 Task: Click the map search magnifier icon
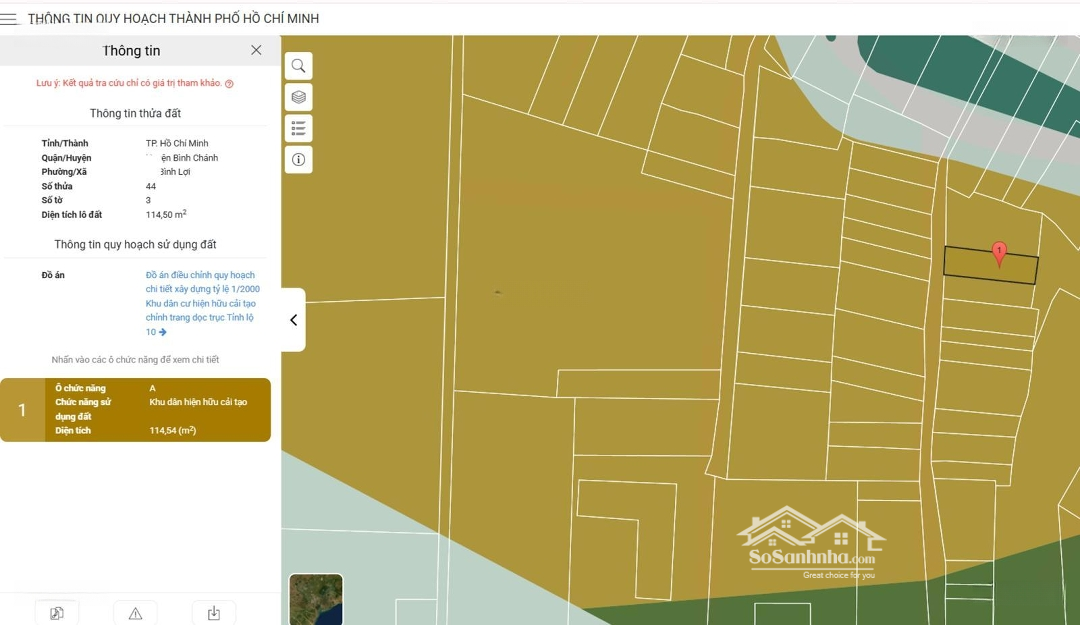pyautogui.click(x=298, y=66)
